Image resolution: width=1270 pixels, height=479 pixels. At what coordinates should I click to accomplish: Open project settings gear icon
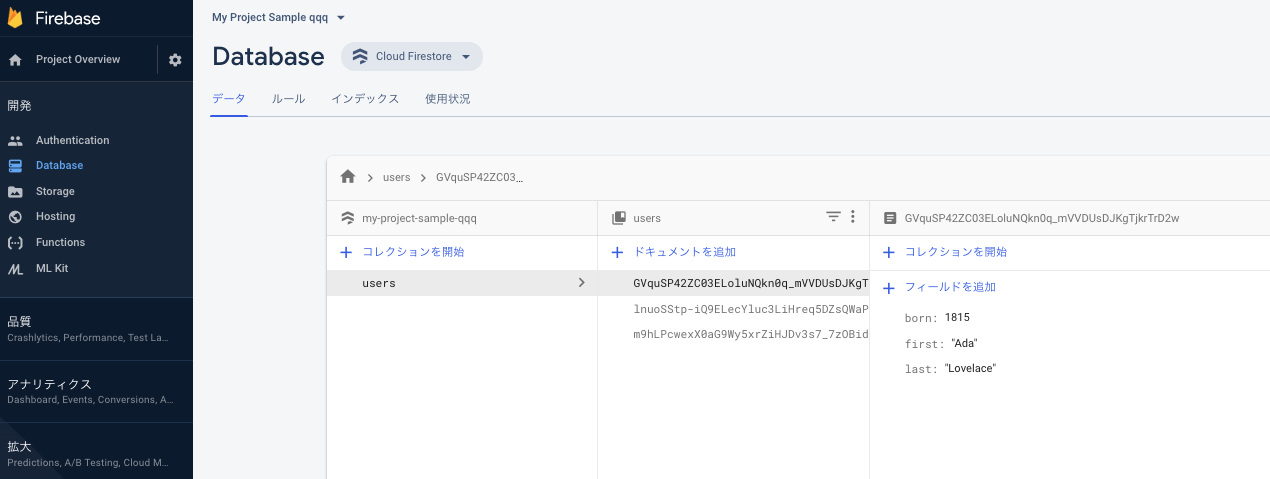175,60
